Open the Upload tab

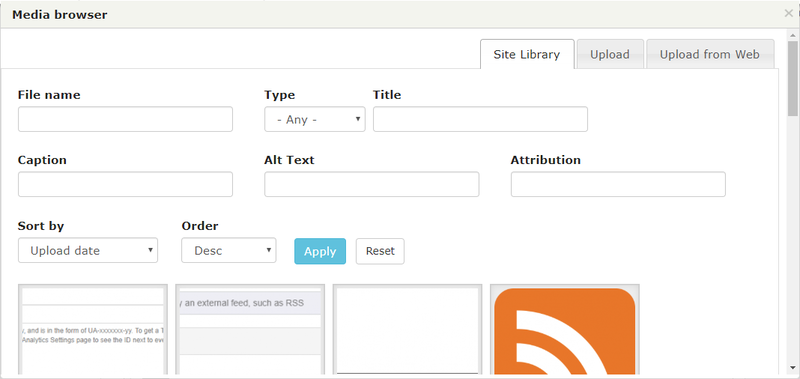coord(610,54)
